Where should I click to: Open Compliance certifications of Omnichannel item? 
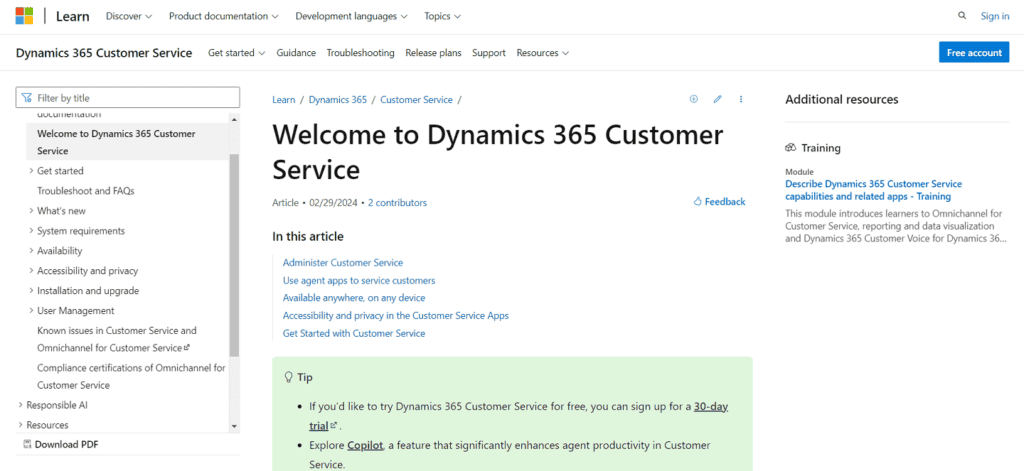point(131,376)
